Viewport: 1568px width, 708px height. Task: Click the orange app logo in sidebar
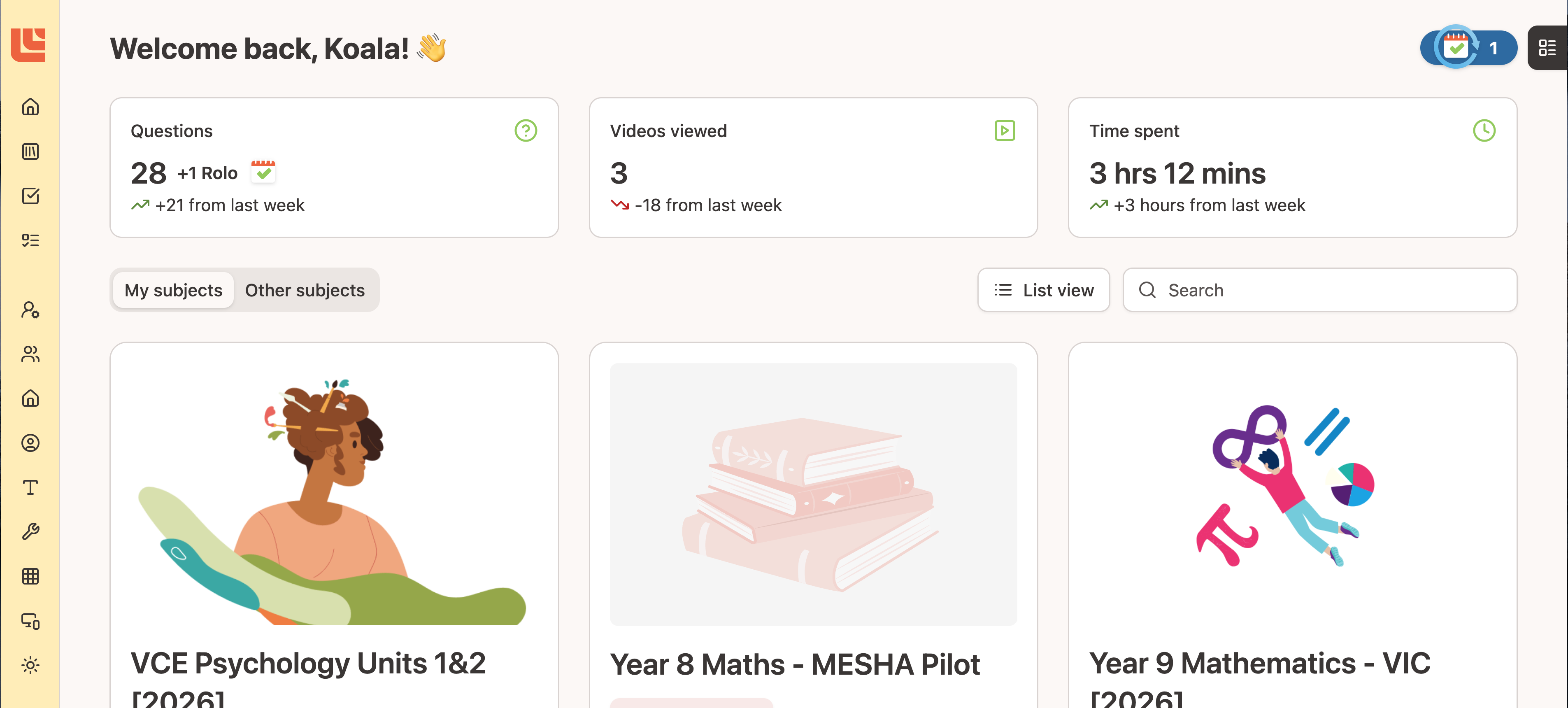coord(29,44)
